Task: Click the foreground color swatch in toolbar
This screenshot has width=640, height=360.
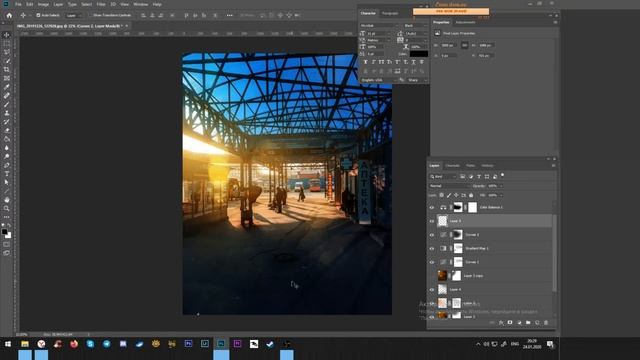Action: click(4, 231)
